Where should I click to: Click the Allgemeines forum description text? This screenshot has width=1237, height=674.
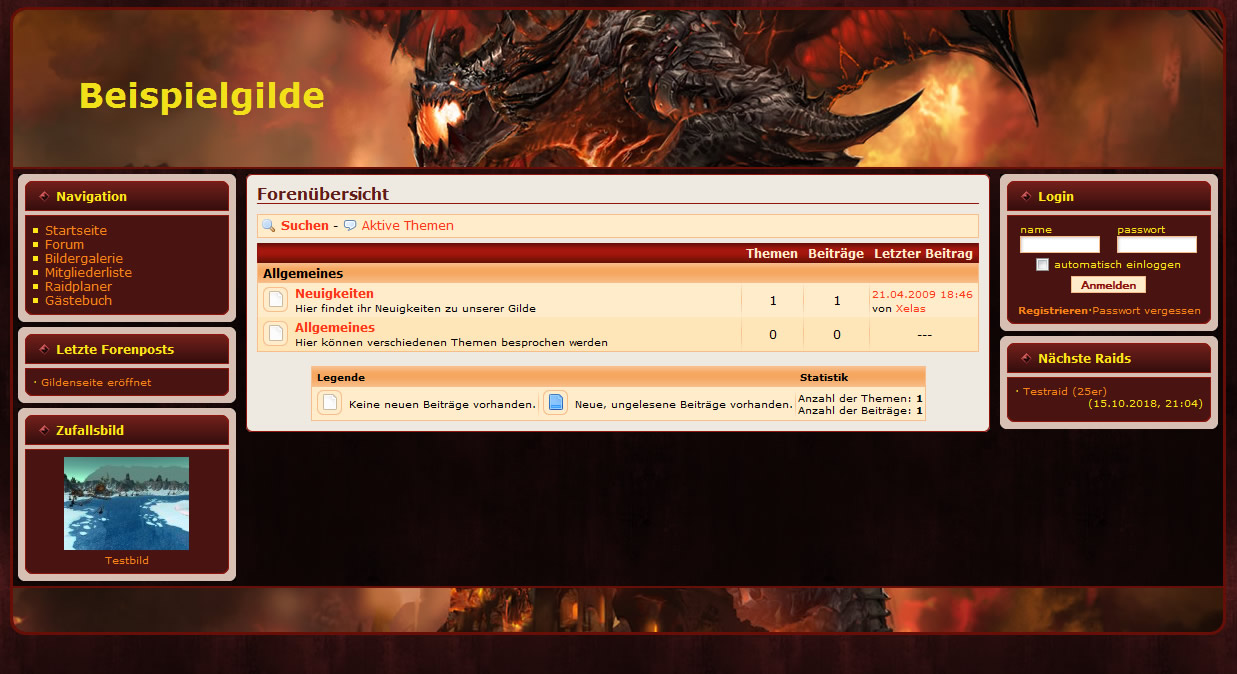click(451, 342)
